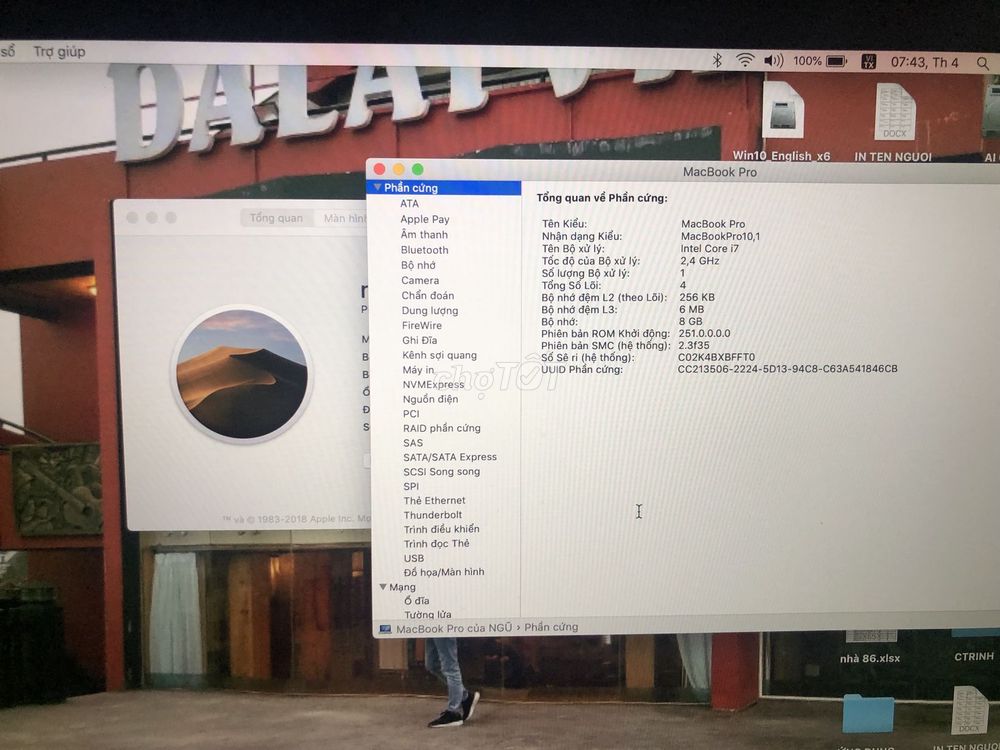Click the Tổng quan về Phần cứng heading
This screenshot has width=1000, height=750.
point(602,198)
